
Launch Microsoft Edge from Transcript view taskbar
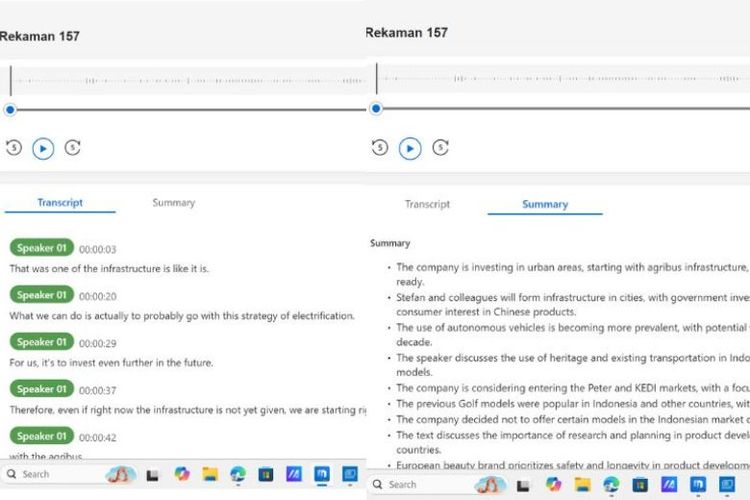[238, 474]
